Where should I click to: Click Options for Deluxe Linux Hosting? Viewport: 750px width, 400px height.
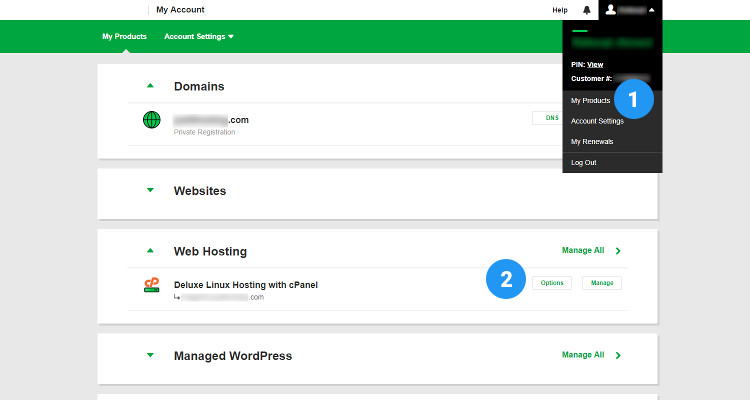[551, 283]
